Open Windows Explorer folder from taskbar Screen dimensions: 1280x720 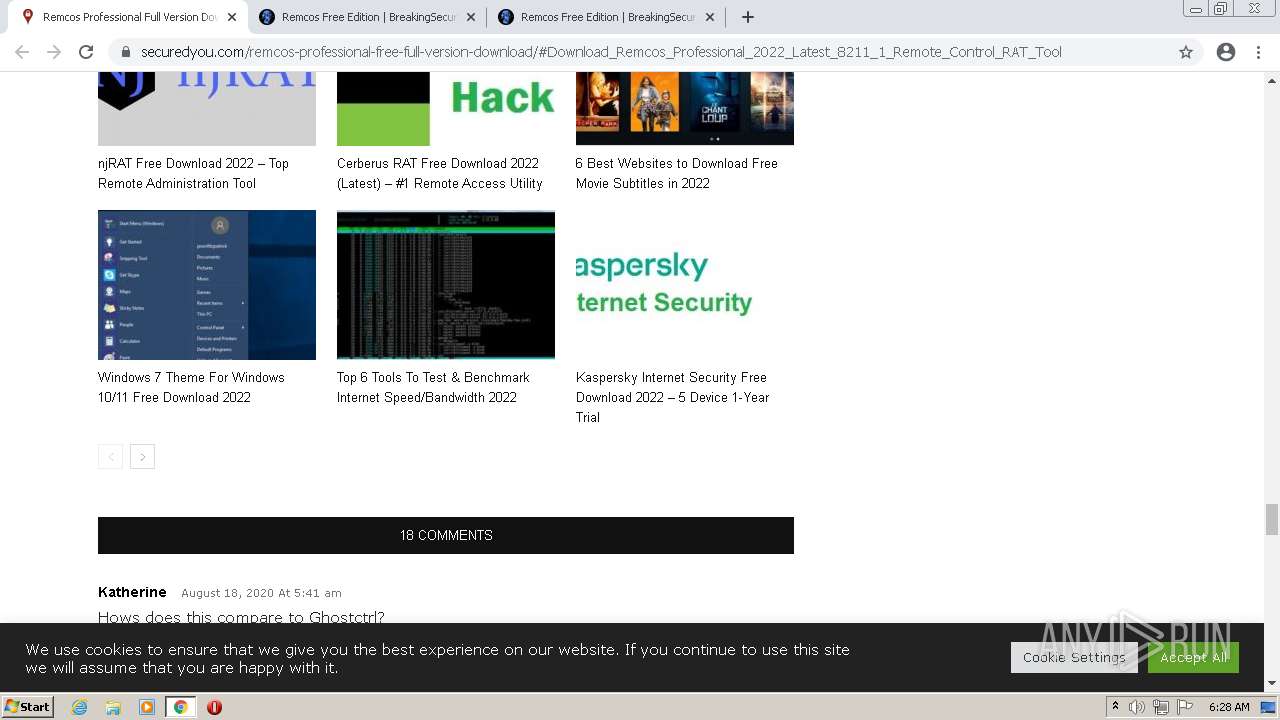pyautogui.click(x=113, y=707)
